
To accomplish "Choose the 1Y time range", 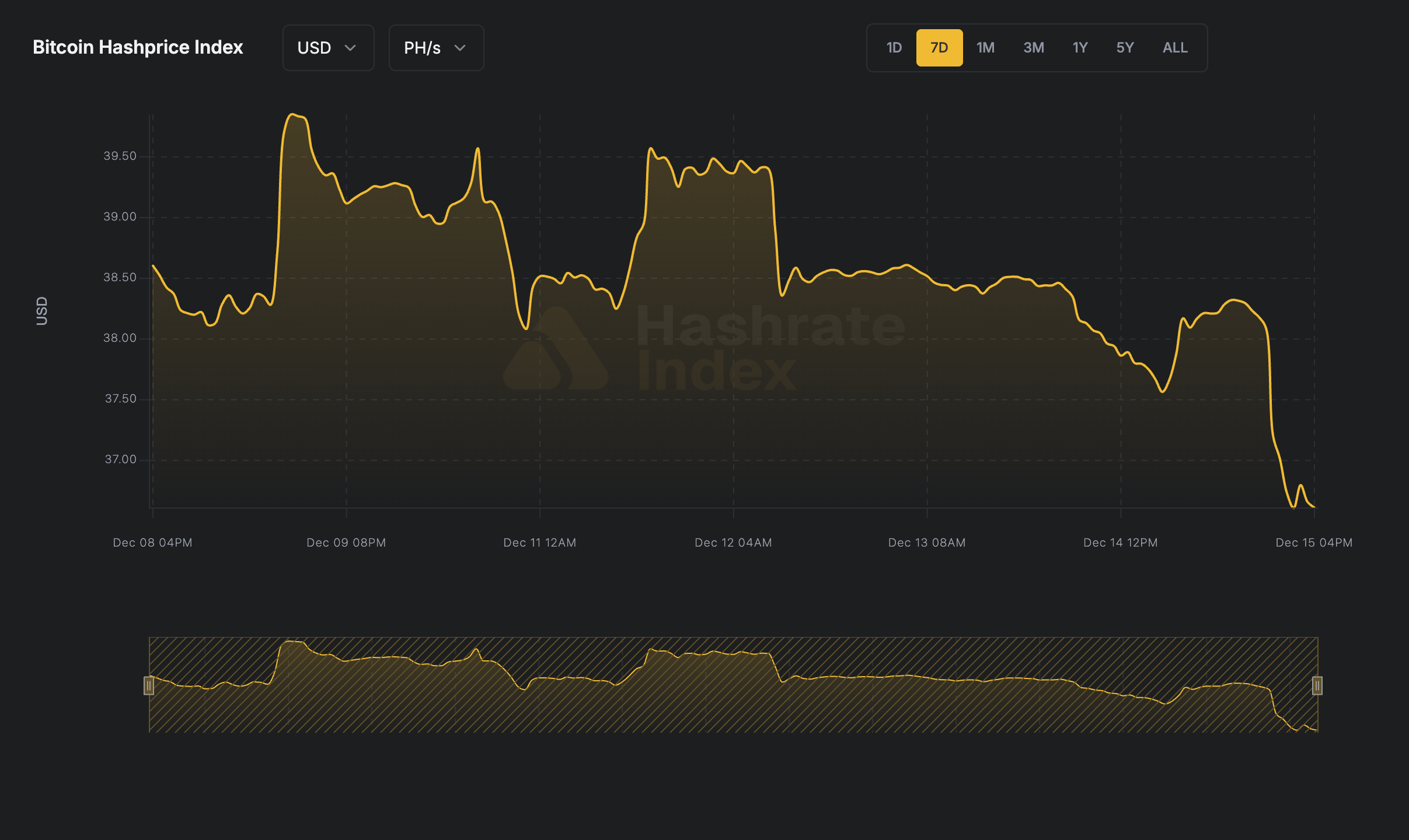I will point(1079,47).
